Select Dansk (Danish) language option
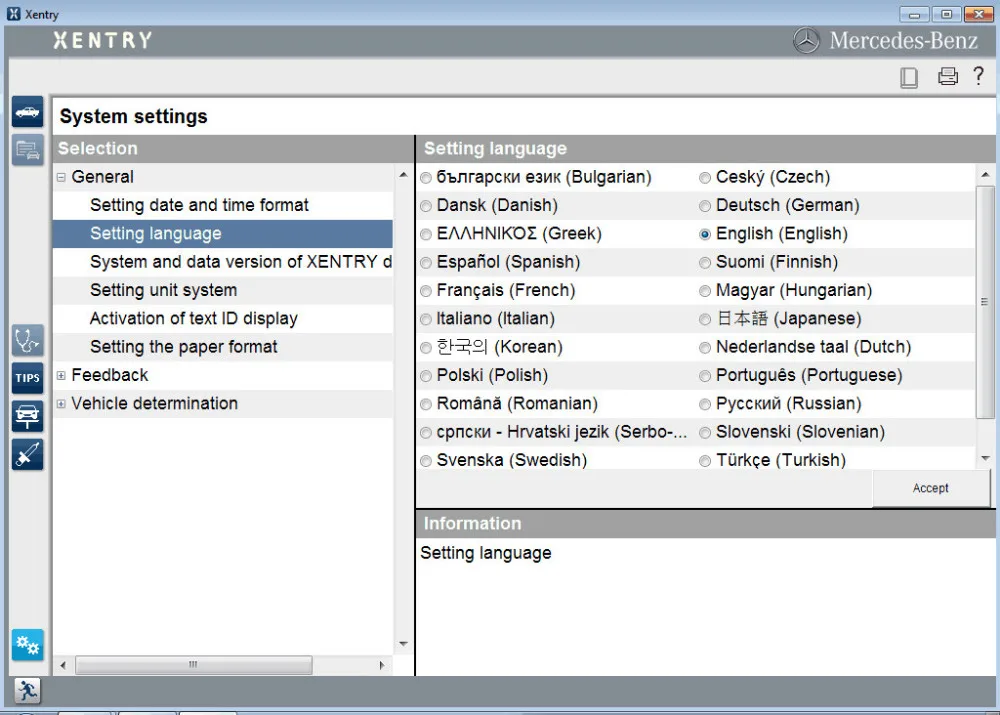The width and height of the screenshot is (1000, 715). tap(426, 206)
